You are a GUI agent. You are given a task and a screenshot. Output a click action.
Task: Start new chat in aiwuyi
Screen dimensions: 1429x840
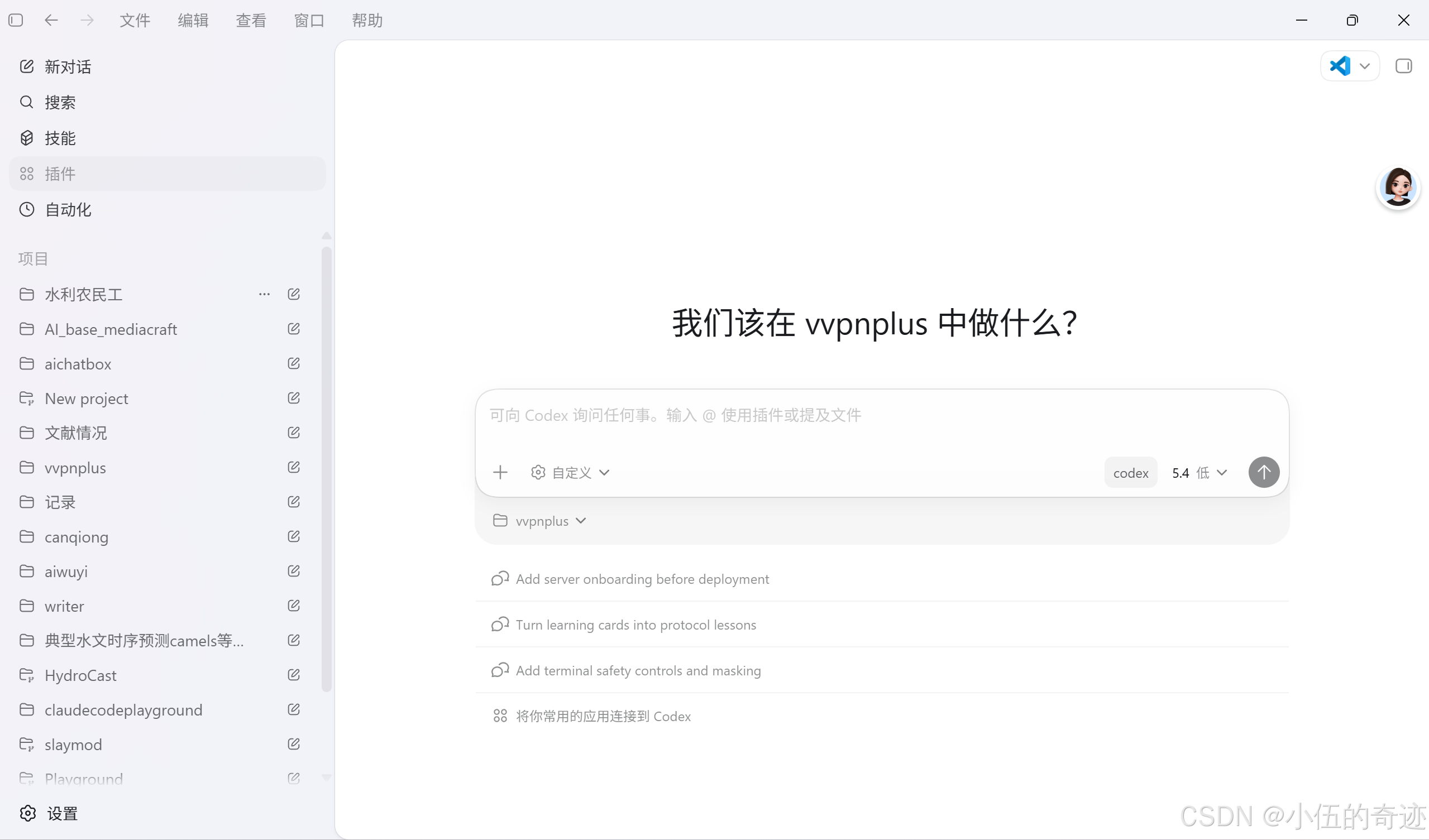(294, 571)
